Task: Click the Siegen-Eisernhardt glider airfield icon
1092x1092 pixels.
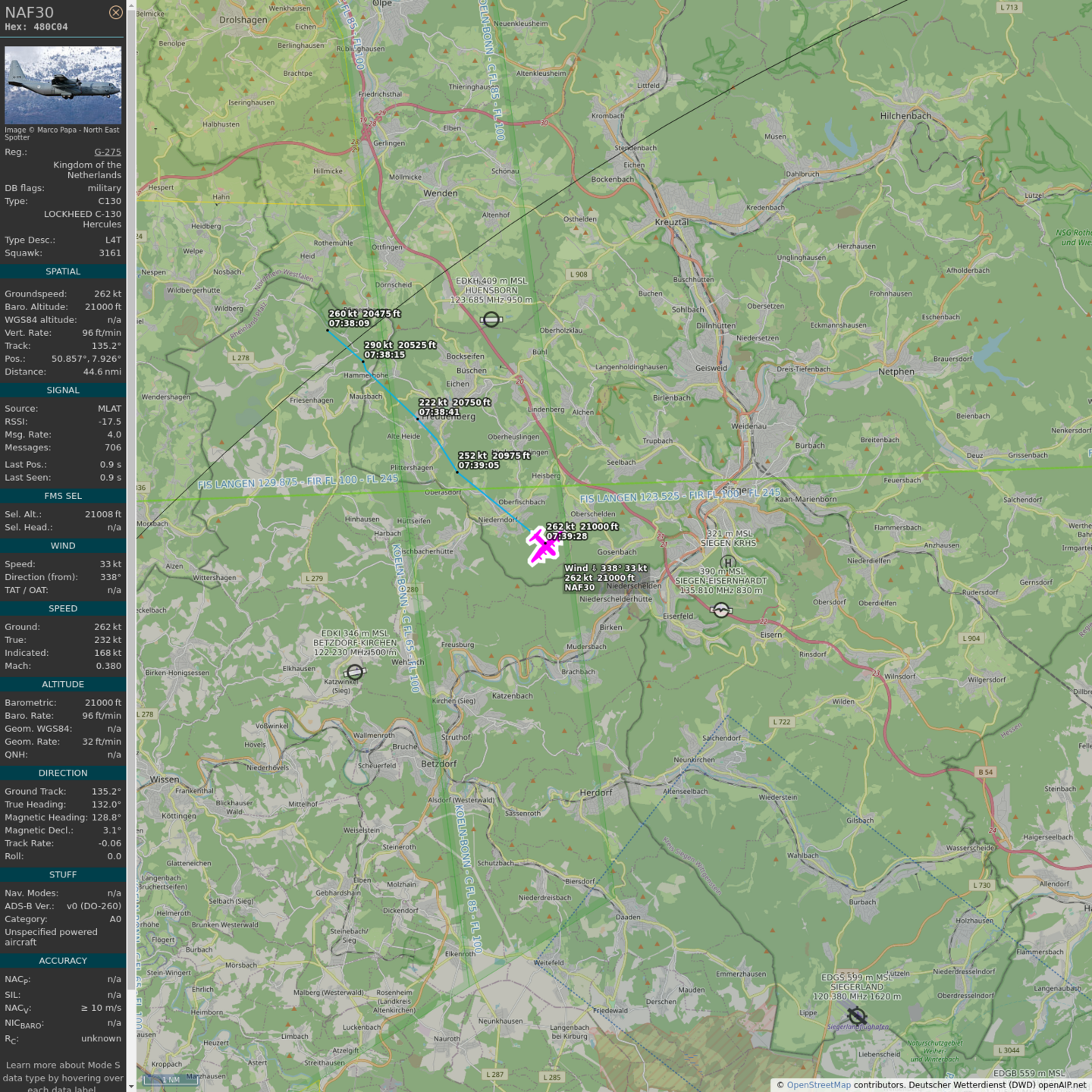Action: (721, 610)
